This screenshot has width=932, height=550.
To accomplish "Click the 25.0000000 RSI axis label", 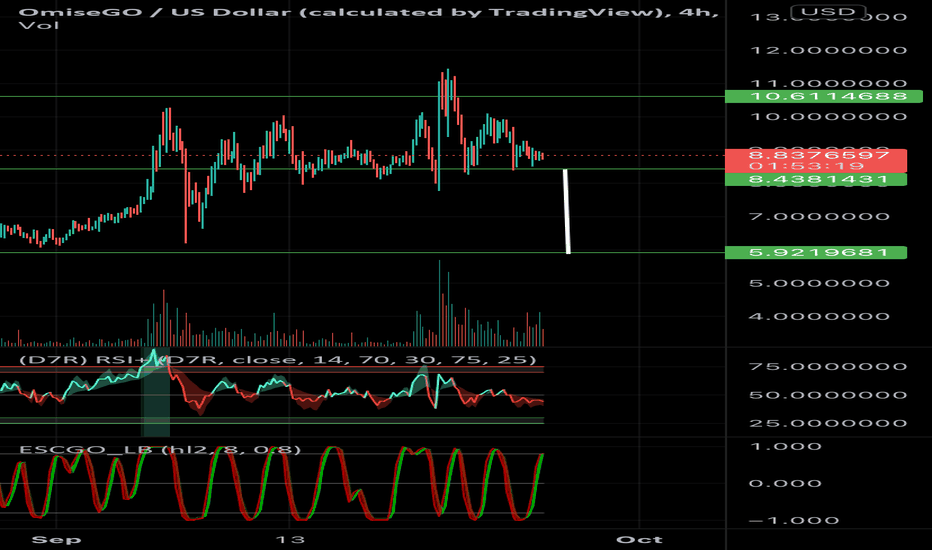I will pyautogui.click(x=829, y=423).
